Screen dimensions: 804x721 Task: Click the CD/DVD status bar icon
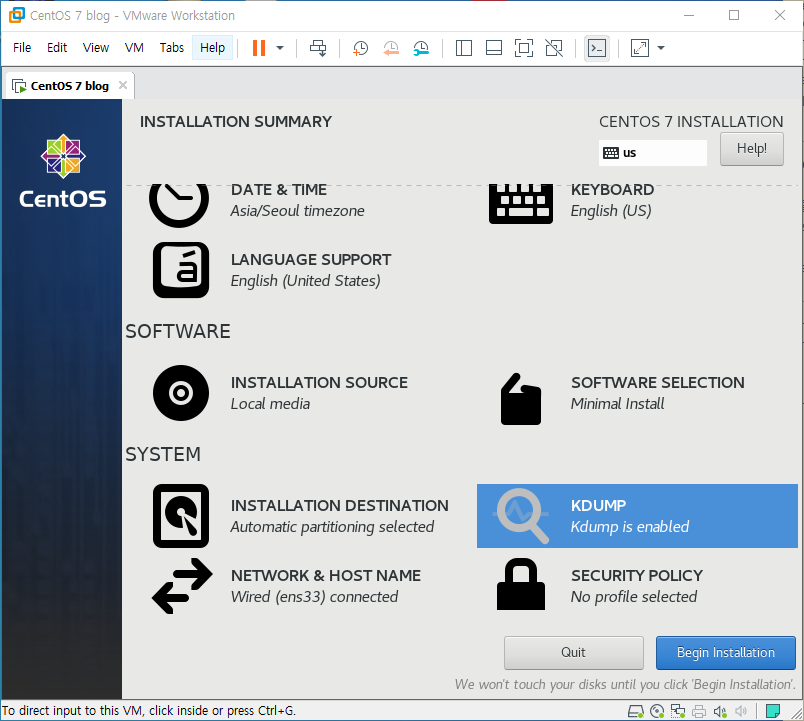(657, 711)
